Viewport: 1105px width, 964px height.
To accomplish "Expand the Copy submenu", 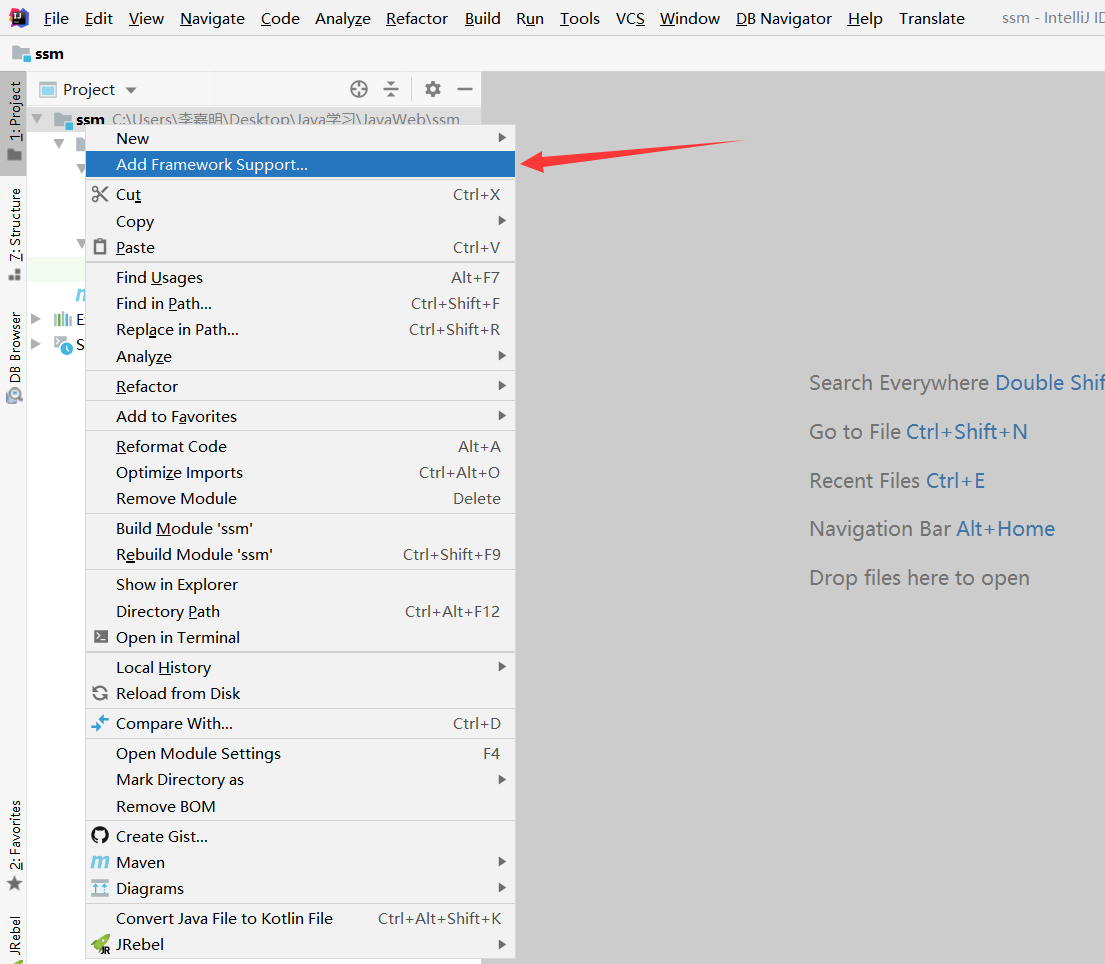I will point(300,221).
